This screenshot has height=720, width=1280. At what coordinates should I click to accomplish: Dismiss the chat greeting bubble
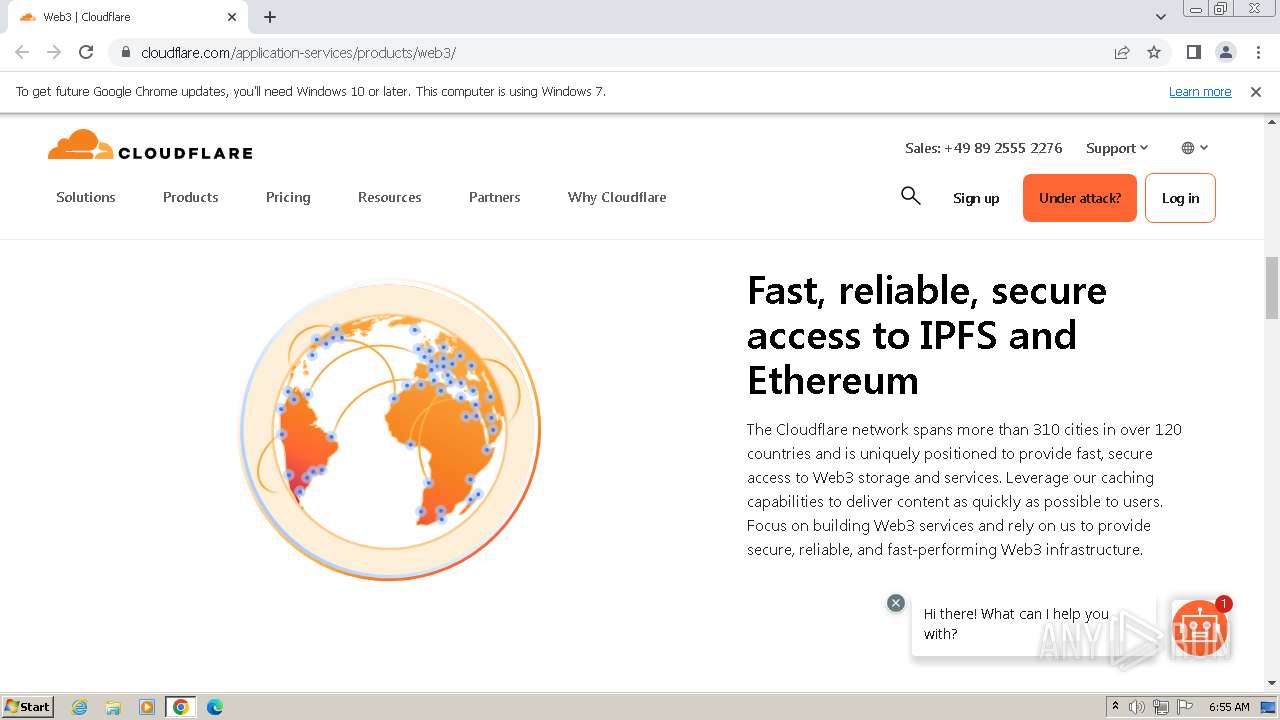(896, 603)
